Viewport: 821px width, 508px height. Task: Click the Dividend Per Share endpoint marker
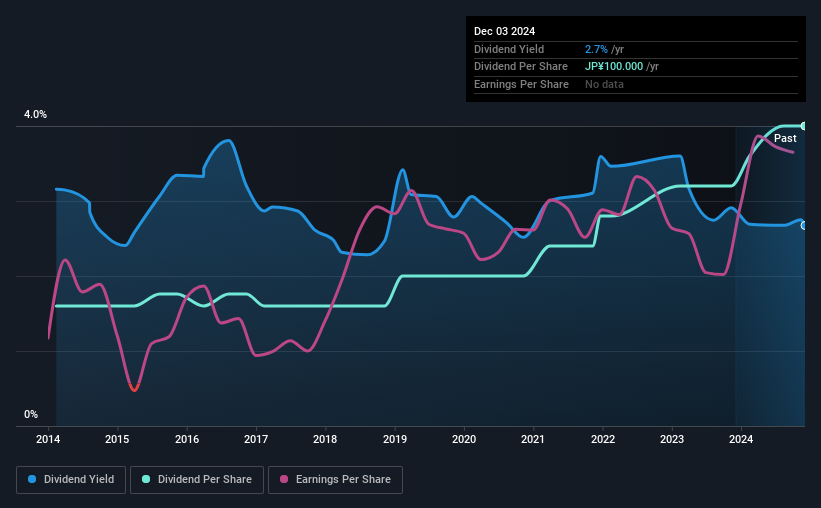pos(804,126)
